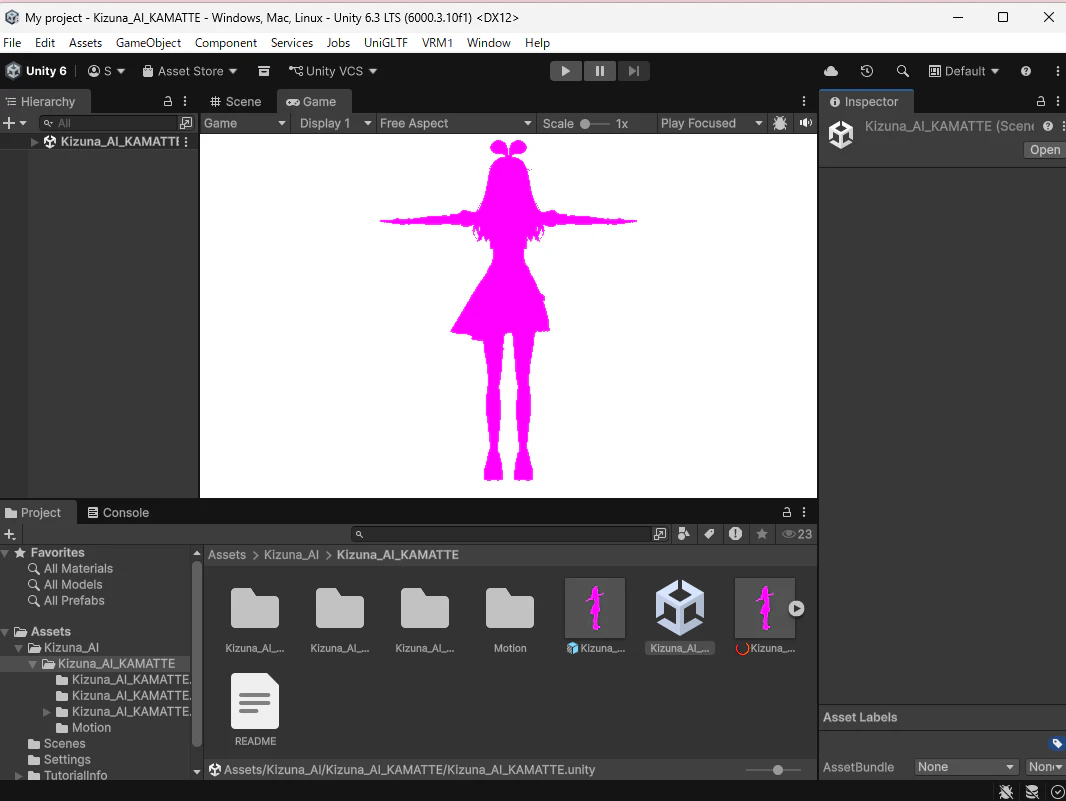The image size is (1066, 801).
Task: Open Hierarchy panel kebab menu
Action: pos(185,101)
